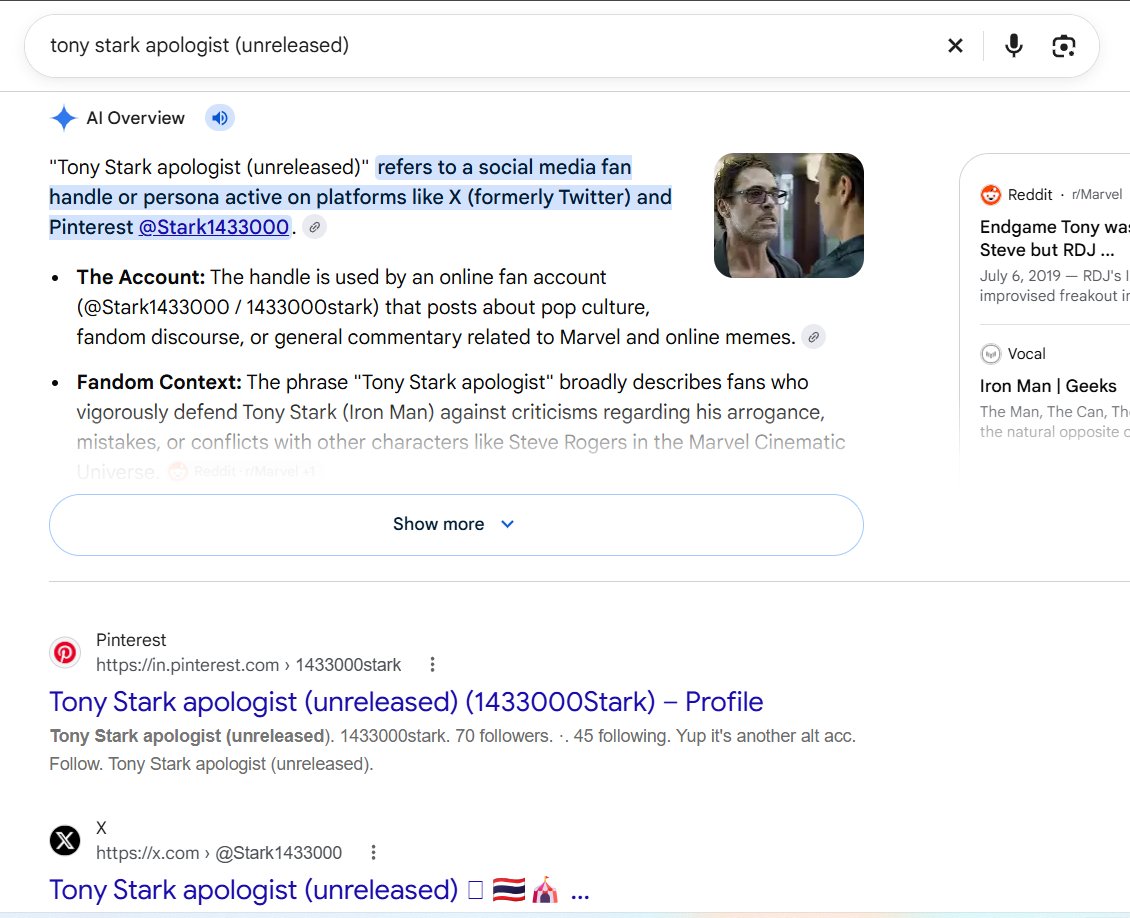1130x918 pixels.
Task: Click the 'Pinterest' site name text
Action: 131,640
